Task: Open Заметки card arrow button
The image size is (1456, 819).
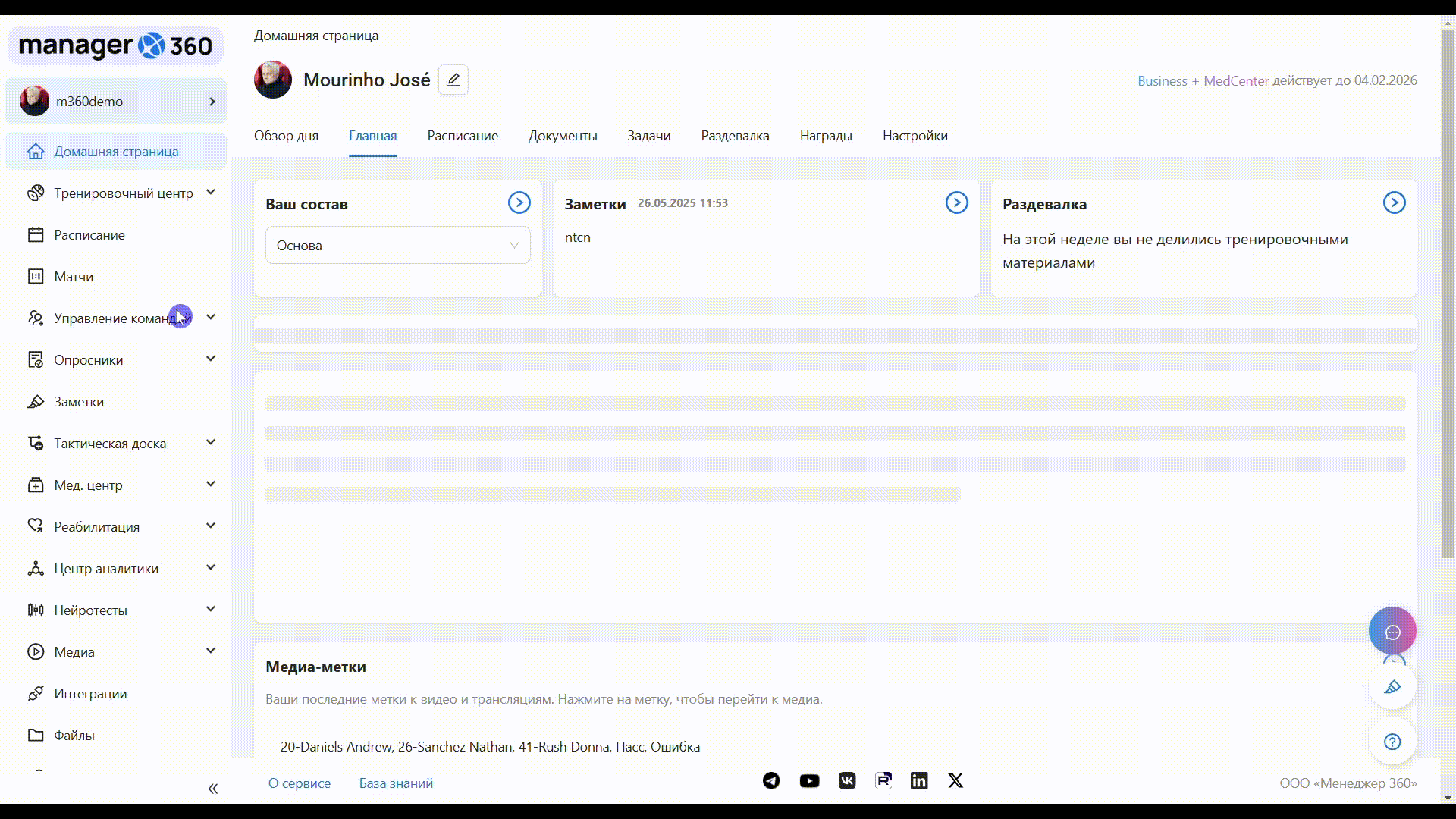Action: pos(956,202)
